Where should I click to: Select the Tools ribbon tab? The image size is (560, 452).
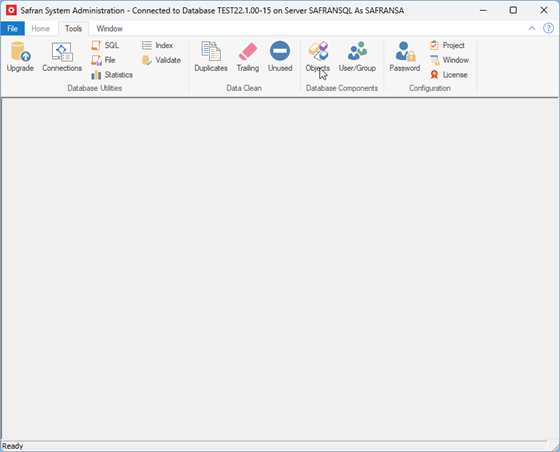coord(73,29)
